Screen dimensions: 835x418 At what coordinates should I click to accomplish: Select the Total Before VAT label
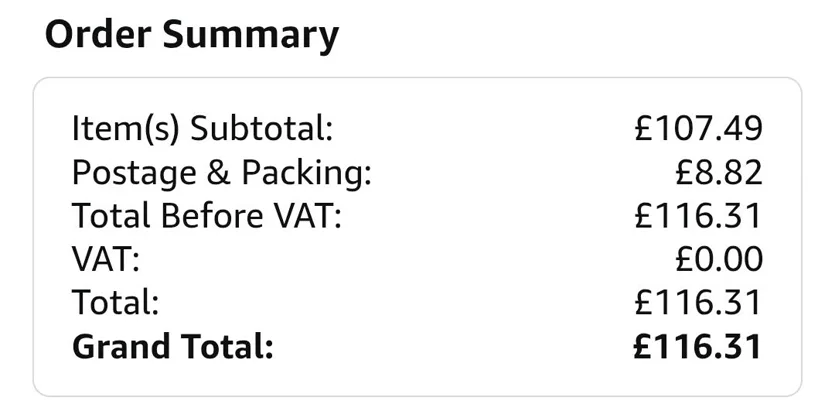point(207,216)
